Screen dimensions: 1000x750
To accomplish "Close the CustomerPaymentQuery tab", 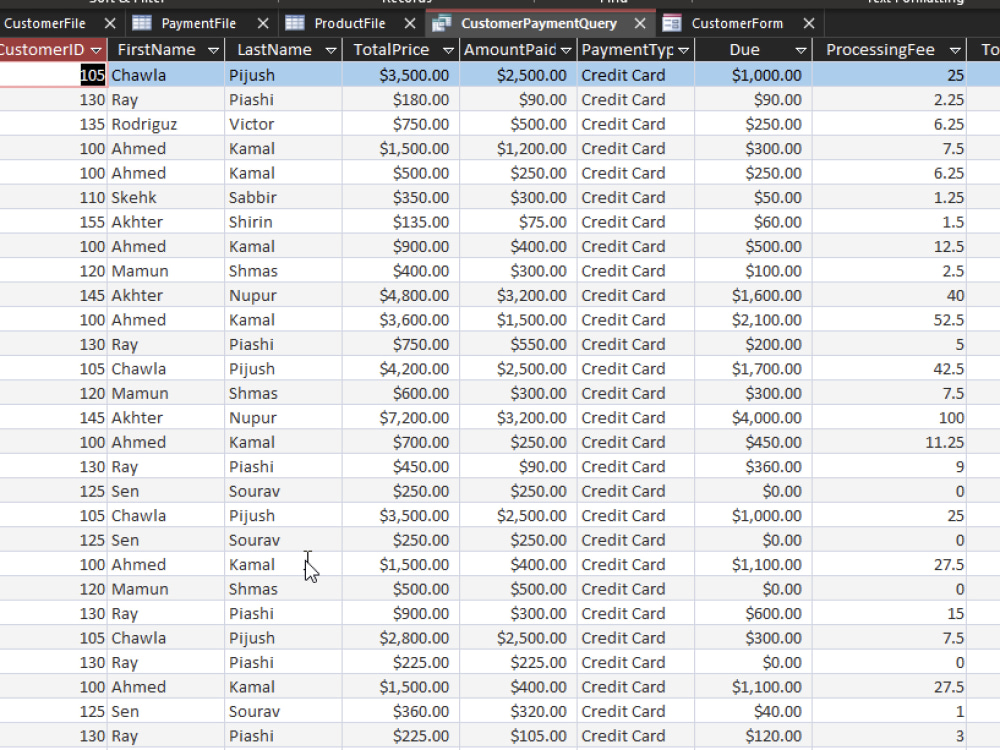I will 640,24.
